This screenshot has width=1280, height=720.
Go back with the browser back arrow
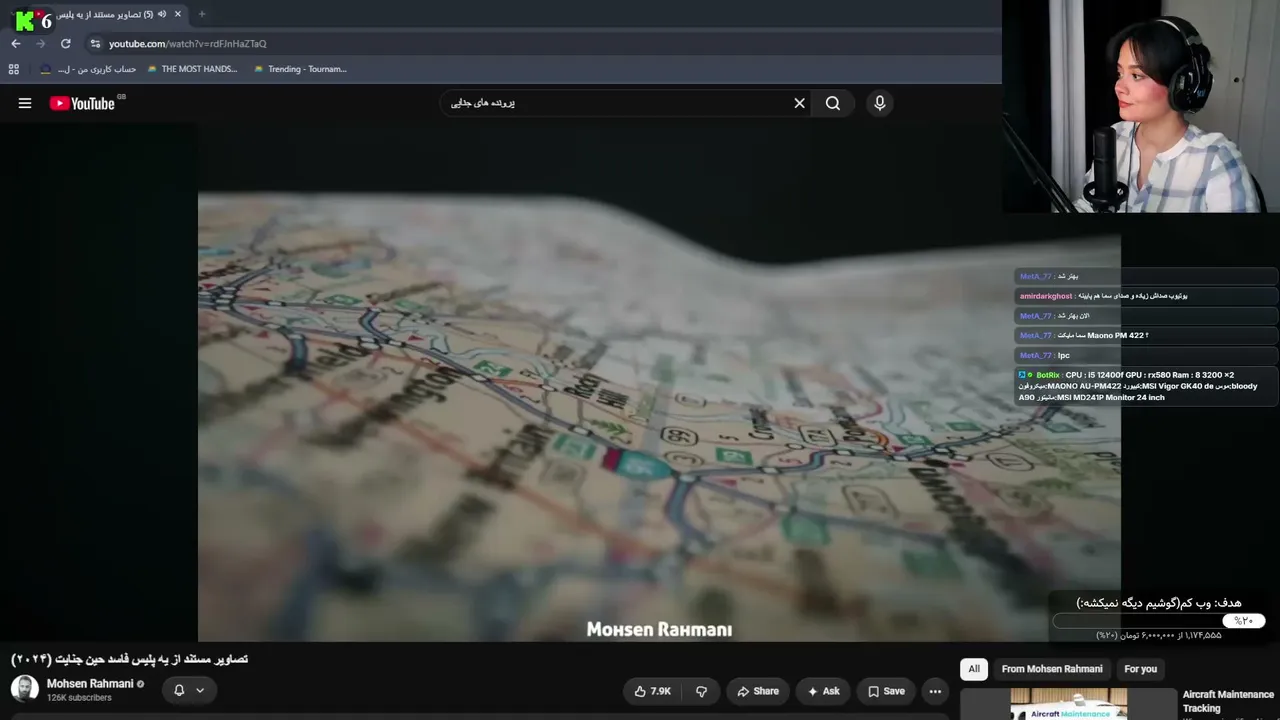pos(16,44)
